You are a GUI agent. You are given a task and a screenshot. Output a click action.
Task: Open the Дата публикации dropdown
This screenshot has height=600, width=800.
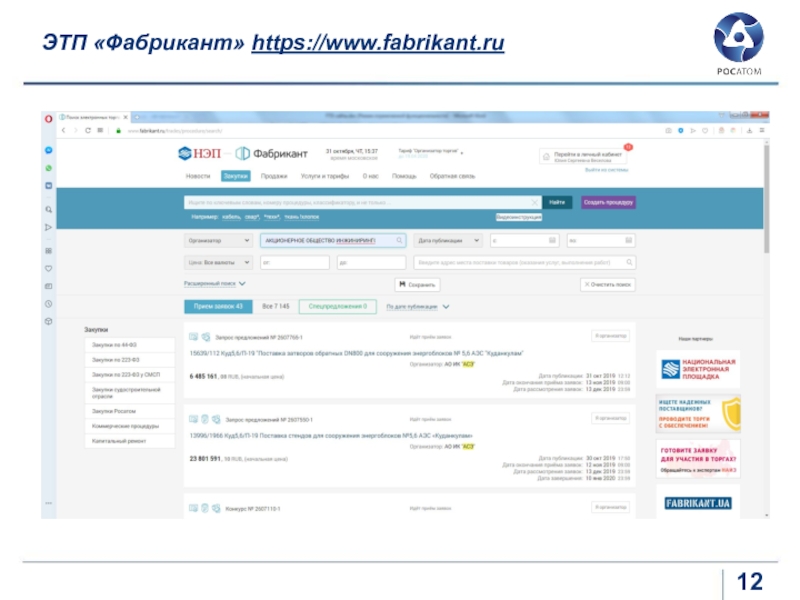(448, 240)
